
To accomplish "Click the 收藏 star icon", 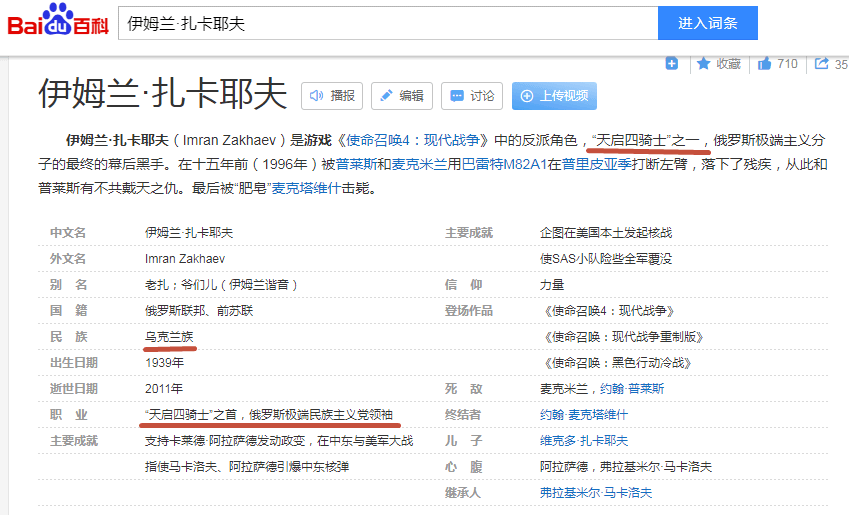I will [x=703, y=64].
